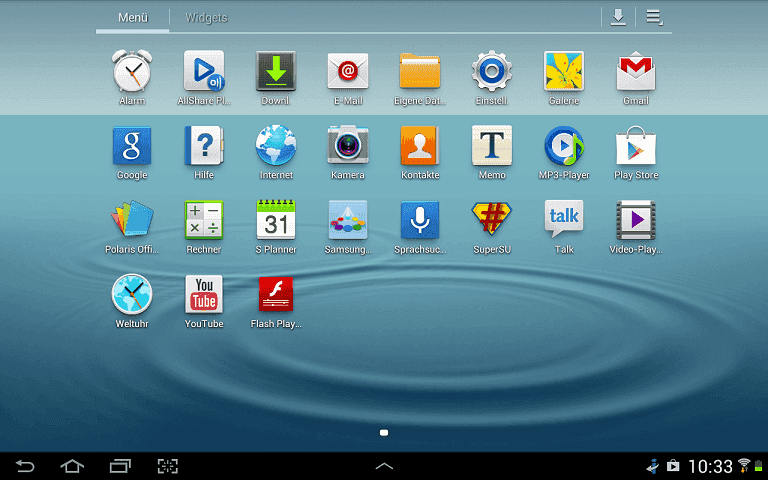This screenshot has height=480, width=768.
Task: Tap the Wi-Fi status icon
Action: point(744,465)
